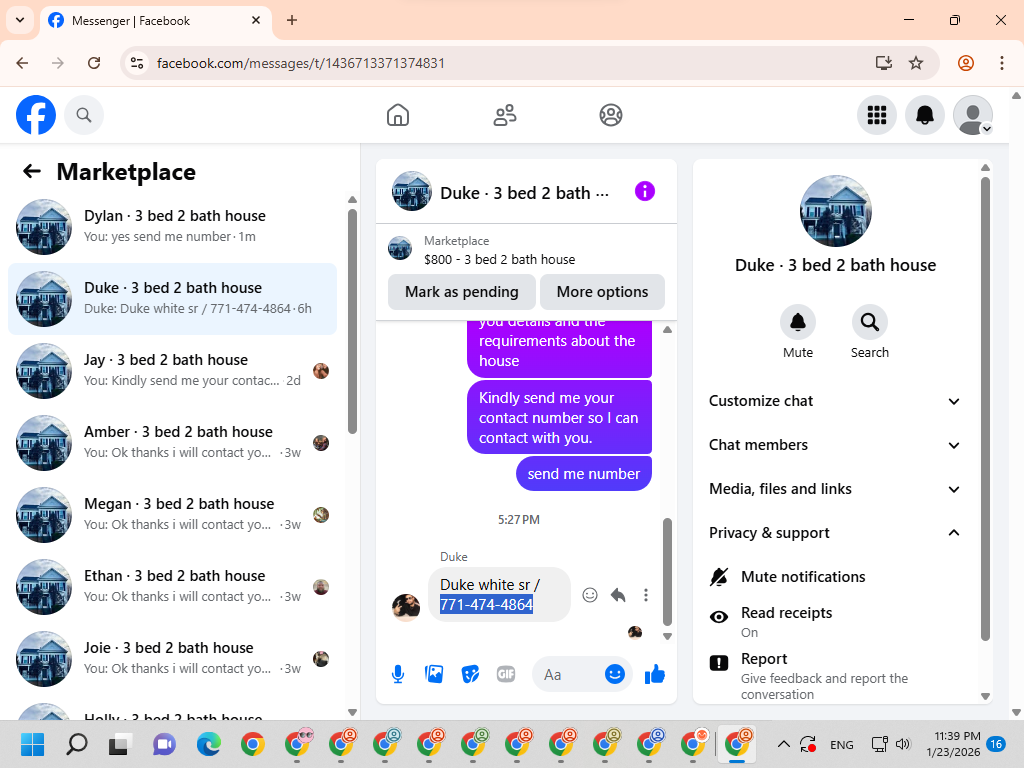Go back from Marketplace using arrow

pyautogui.click(x=31, y=171)
